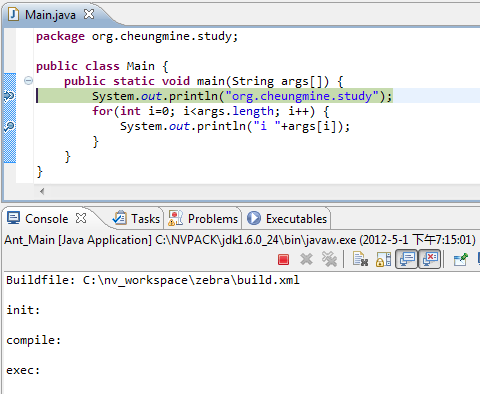
Task: Collapse the main method fold marker
Action: tap(28, 81)
